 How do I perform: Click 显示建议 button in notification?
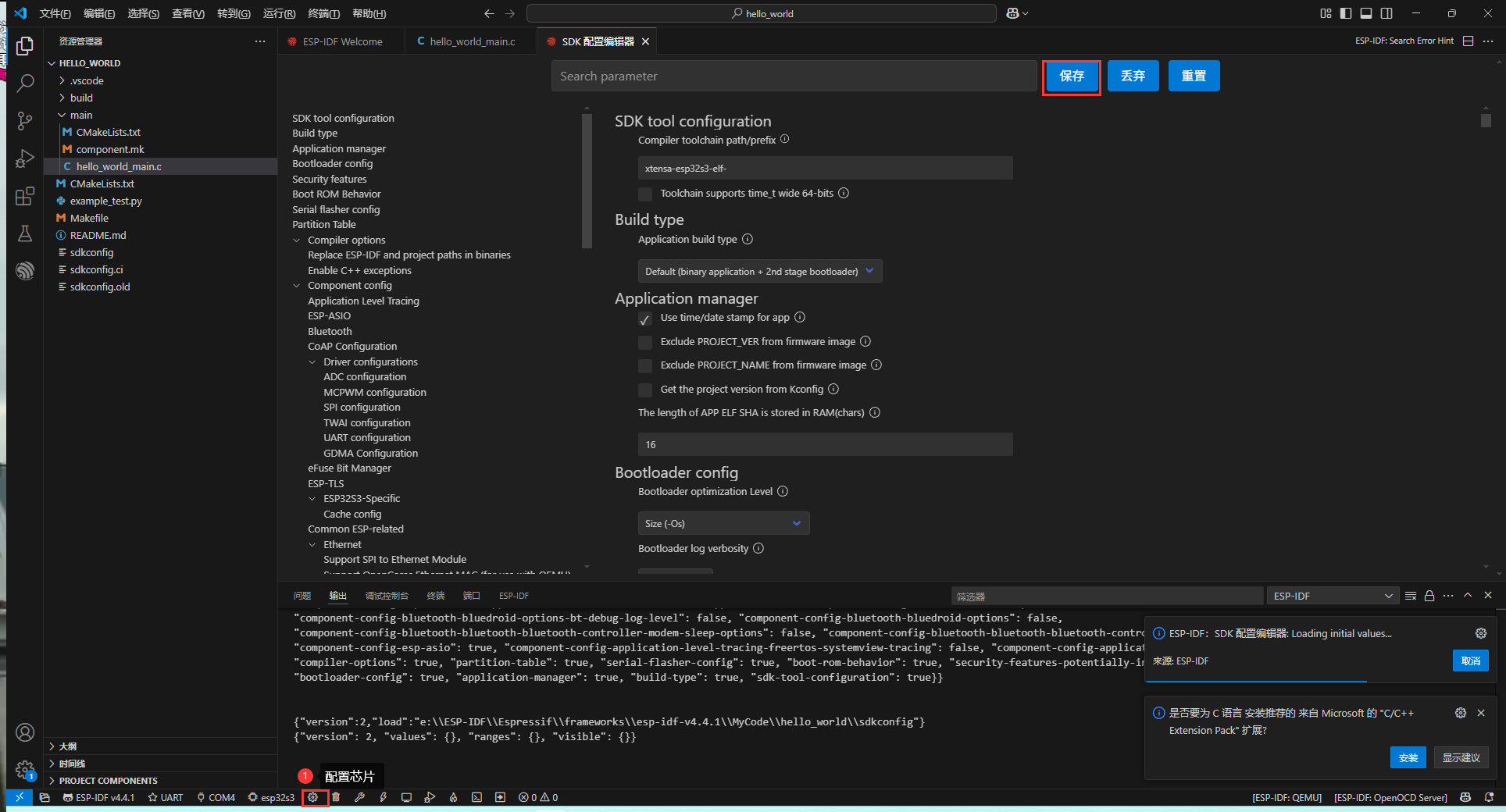(1461, 757)
